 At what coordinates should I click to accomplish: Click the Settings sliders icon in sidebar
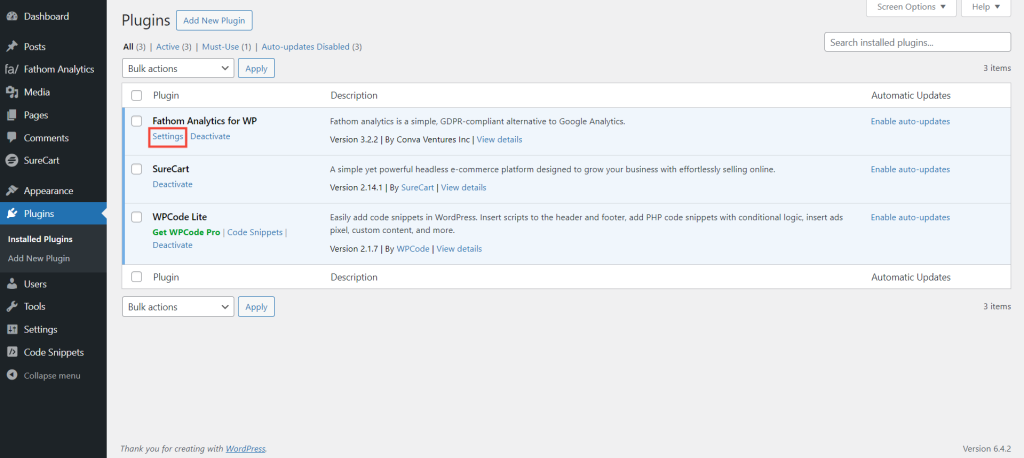coord(11,329)
